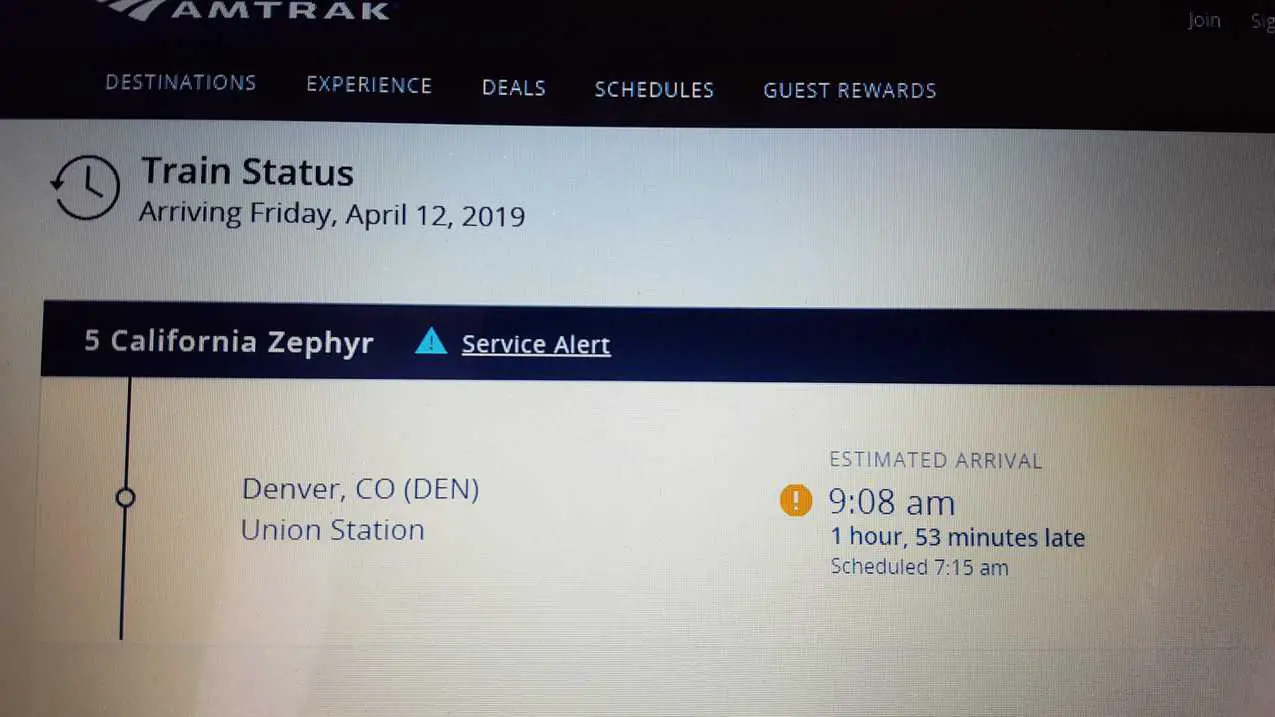Viewport: 1275px width, 717px height.
Task: Select the 5 California Zephyr header
Action: click(228, 341)
